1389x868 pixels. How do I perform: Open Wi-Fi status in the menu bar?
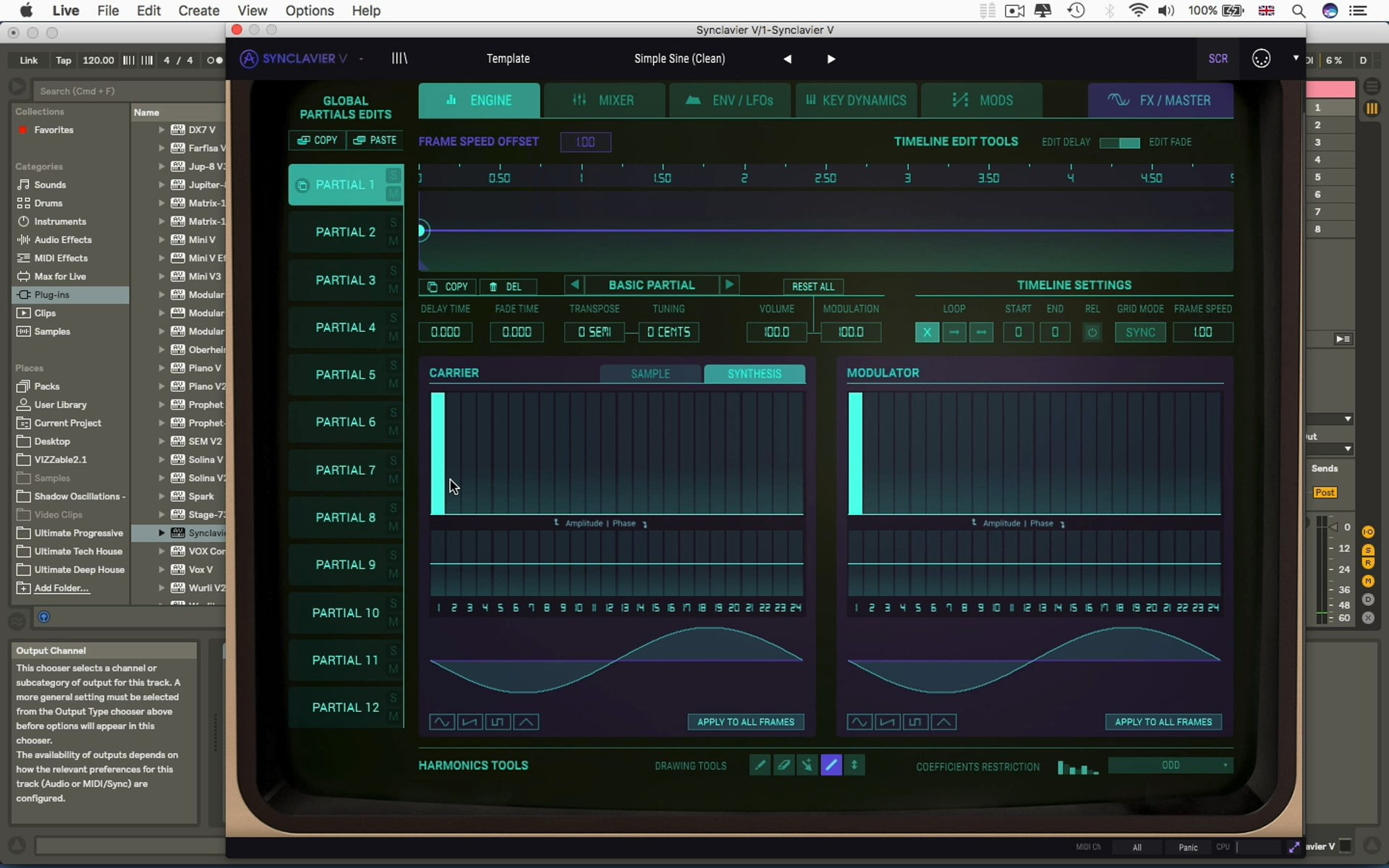pyautogui.click(x=1138, y=11)
